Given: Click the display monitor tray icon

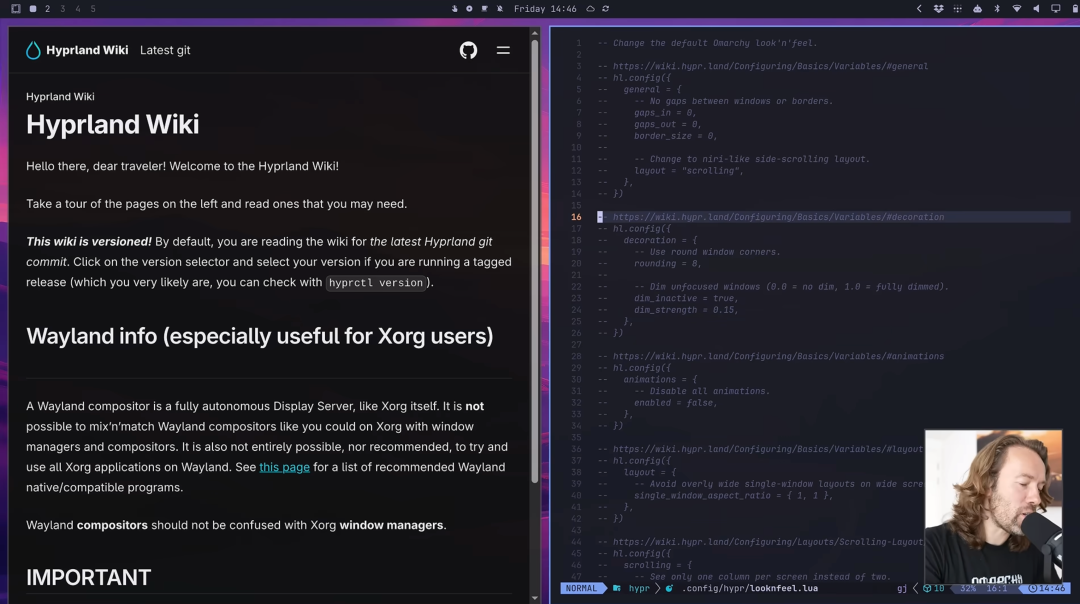Looking at the screenshot, I should [x=1055, y=9].
